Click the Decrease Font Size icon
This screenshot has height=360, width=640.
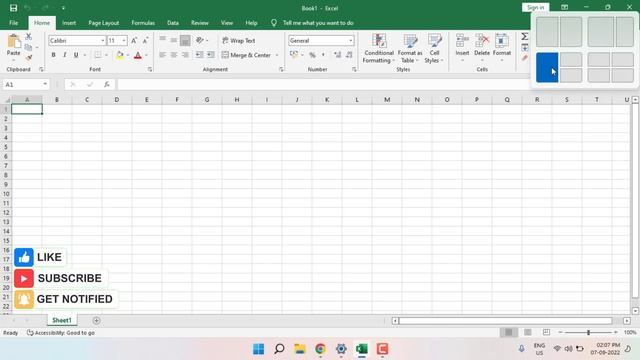[145, 40]
